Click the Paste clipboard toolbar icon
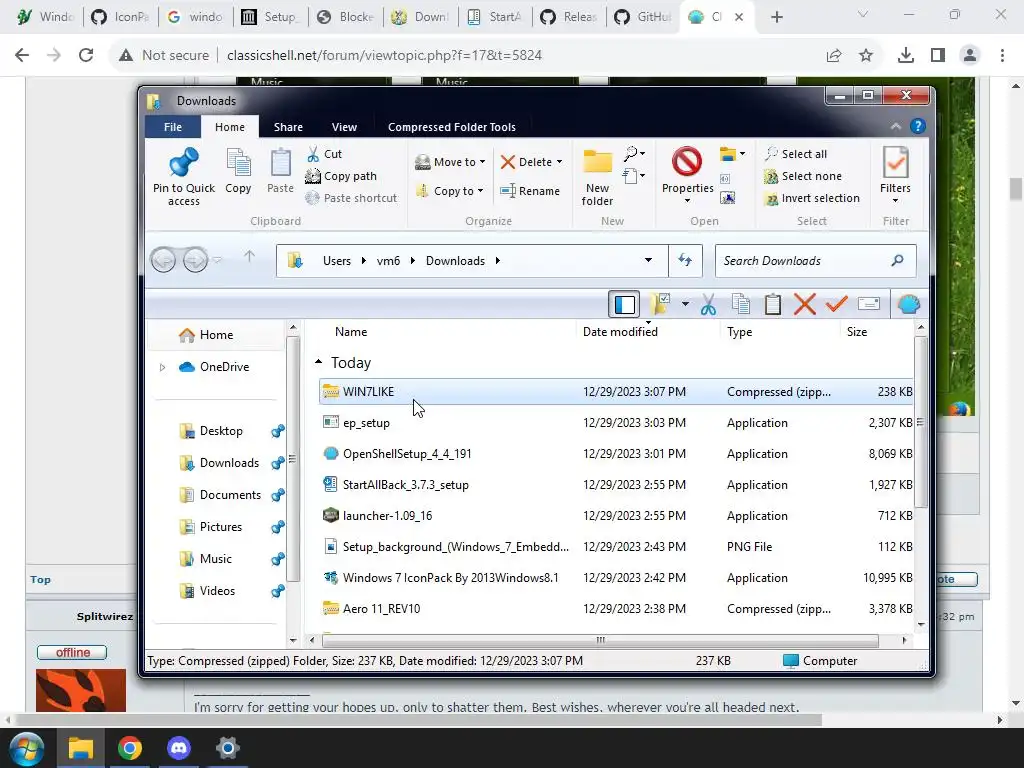 (773, 304)
